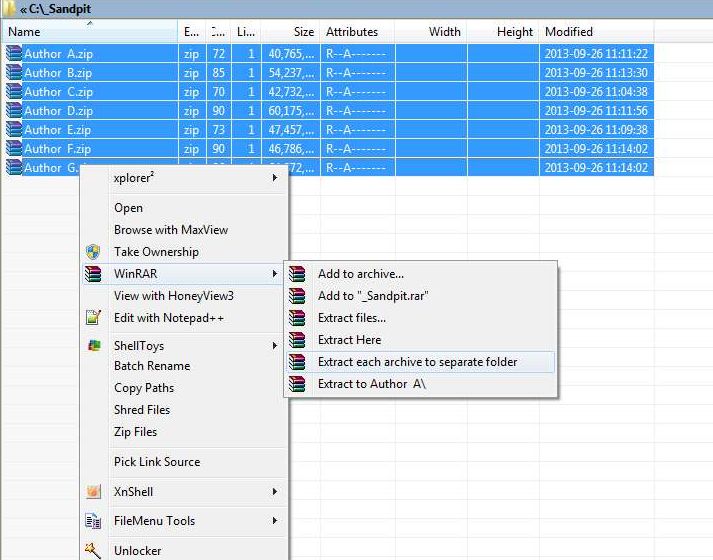Screen dimensions: 713x560
Task: Click size value 60,175 for Author D.zip
Action: [x=291, y=111]
